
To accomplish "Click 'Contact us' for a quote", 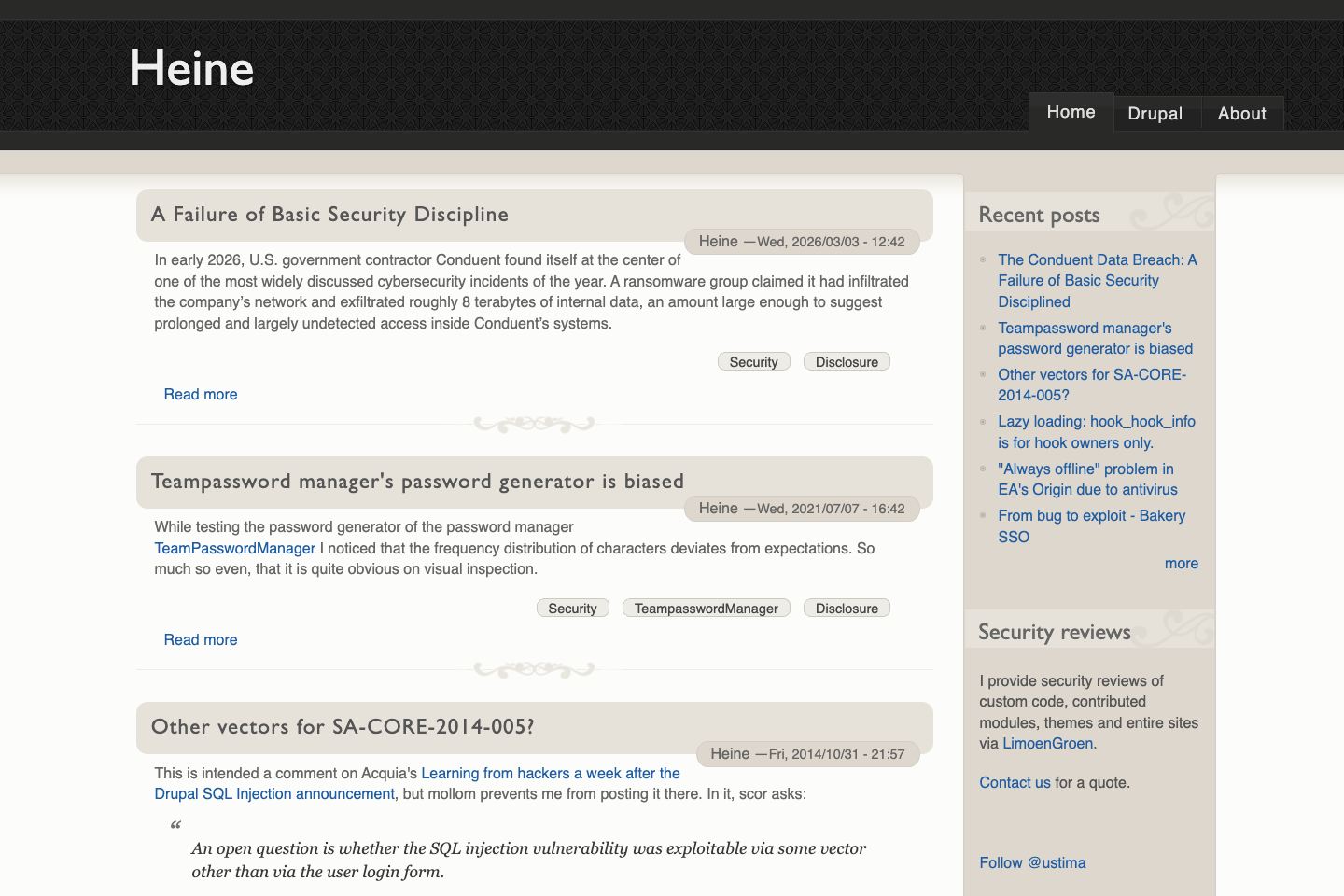I will [x=1014, y=782].
